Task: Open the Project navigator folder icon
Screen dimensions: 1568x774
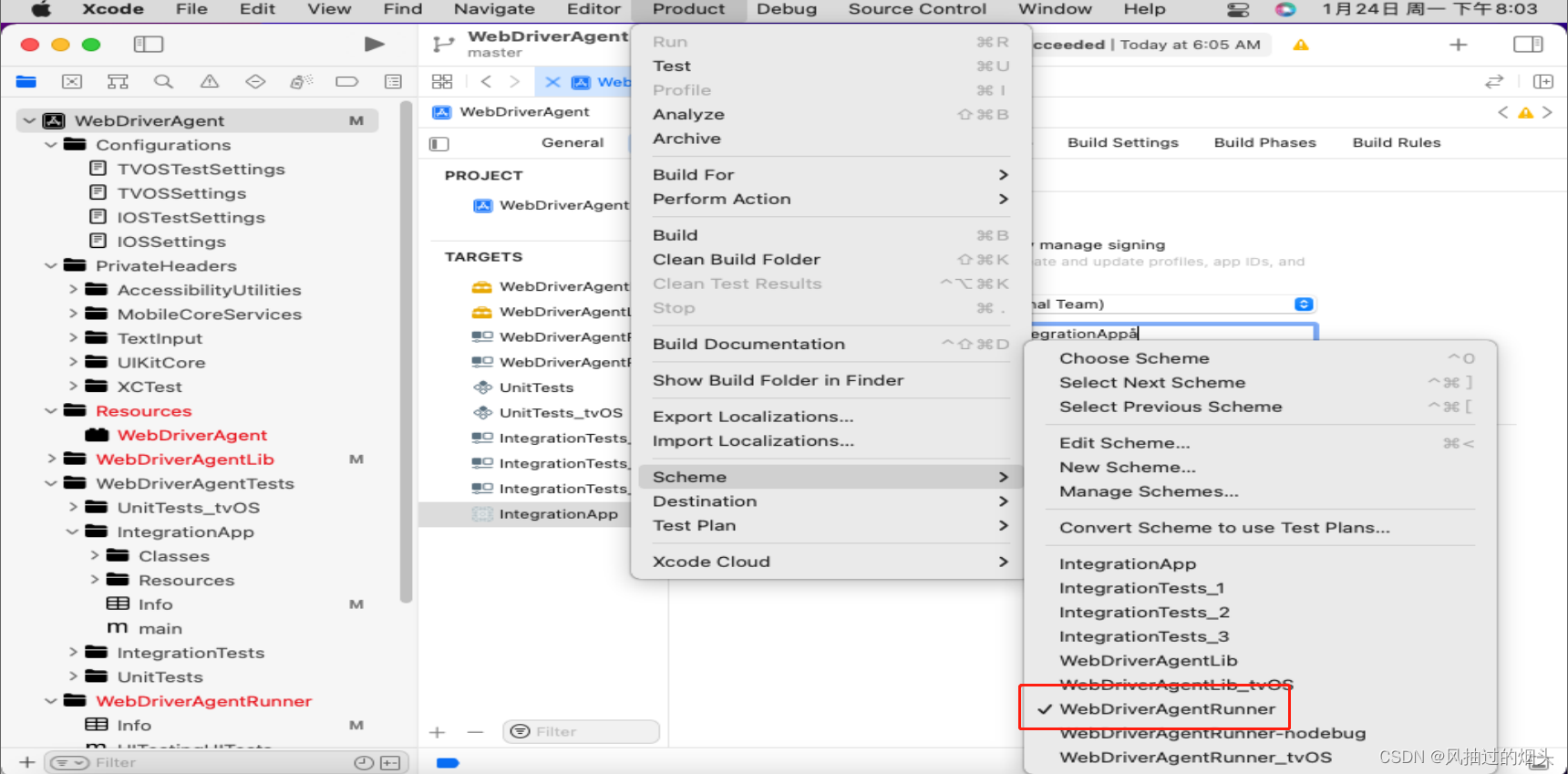Action: [26, 82]
